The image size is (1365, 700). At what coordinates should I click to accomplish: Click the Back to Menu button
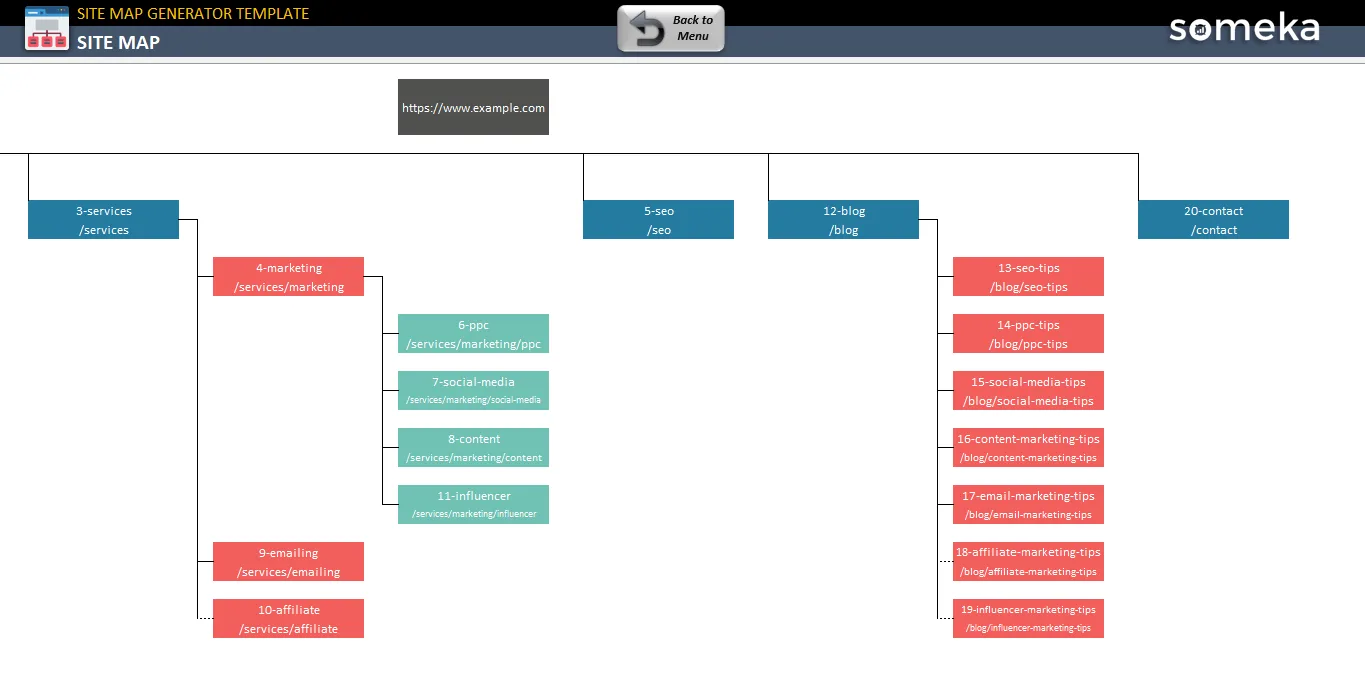[x=671, y=28]
